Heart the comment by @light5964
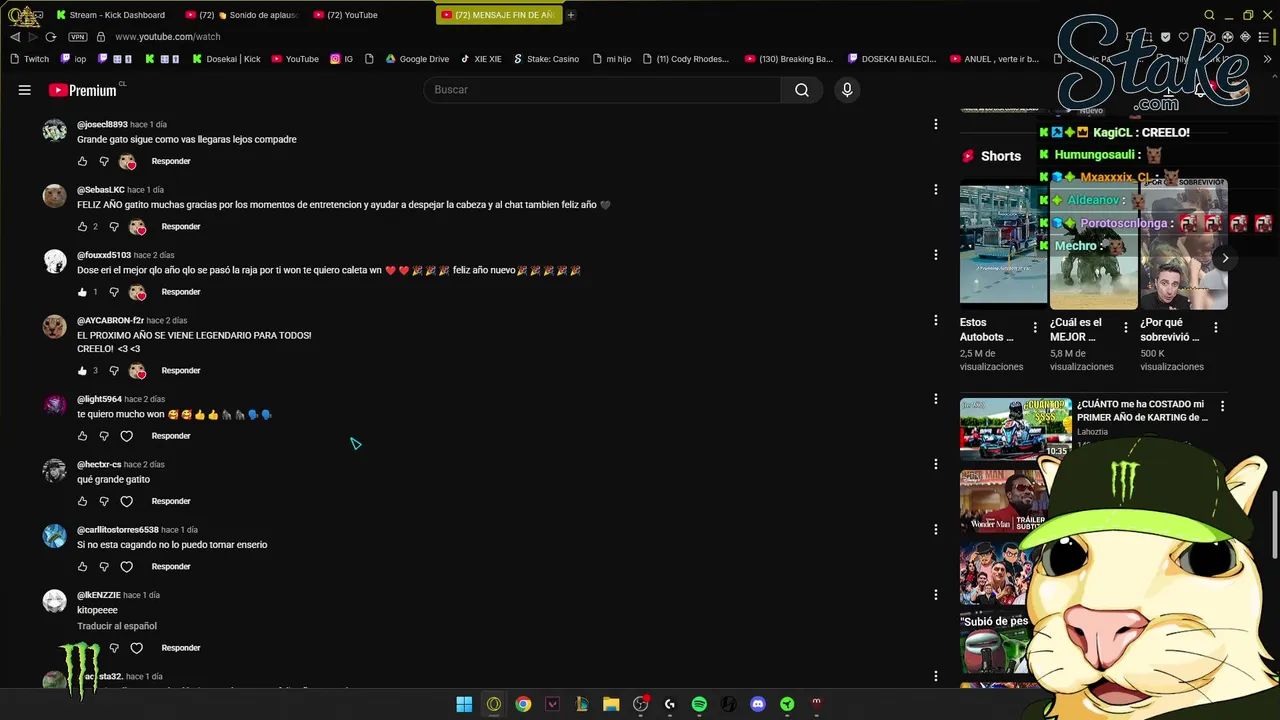The image size is (1280, 720). (126, 436)
